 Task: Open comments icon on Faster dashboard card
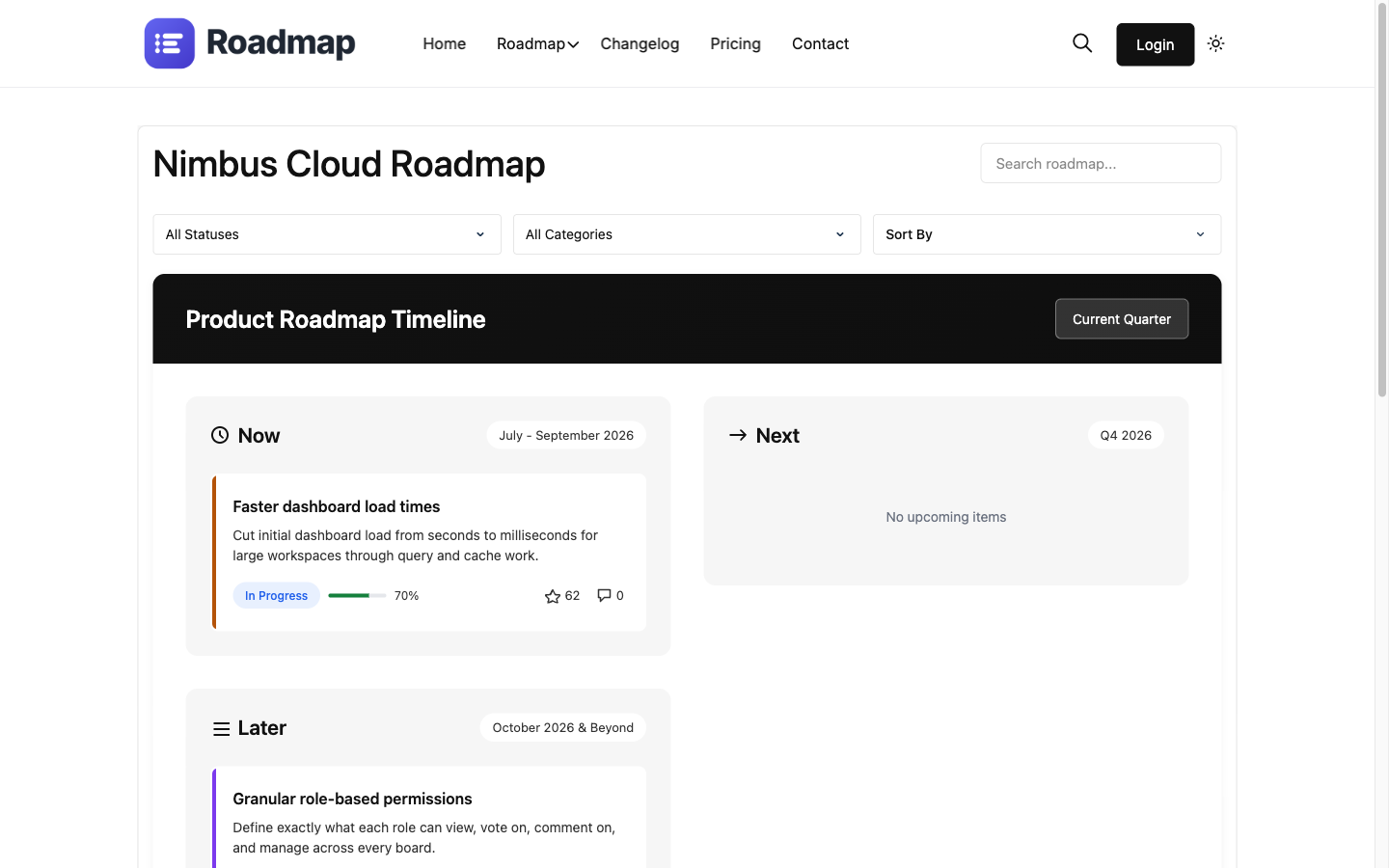(604, 595)
